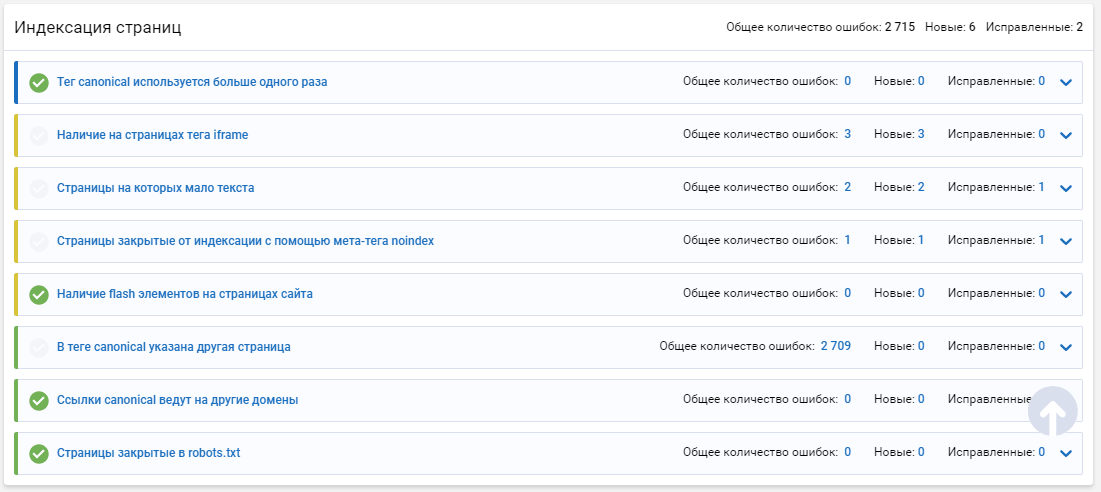Expand the flash элементов row chevron
This screenshot has width=1101, height=492.
coord(1066,294)
